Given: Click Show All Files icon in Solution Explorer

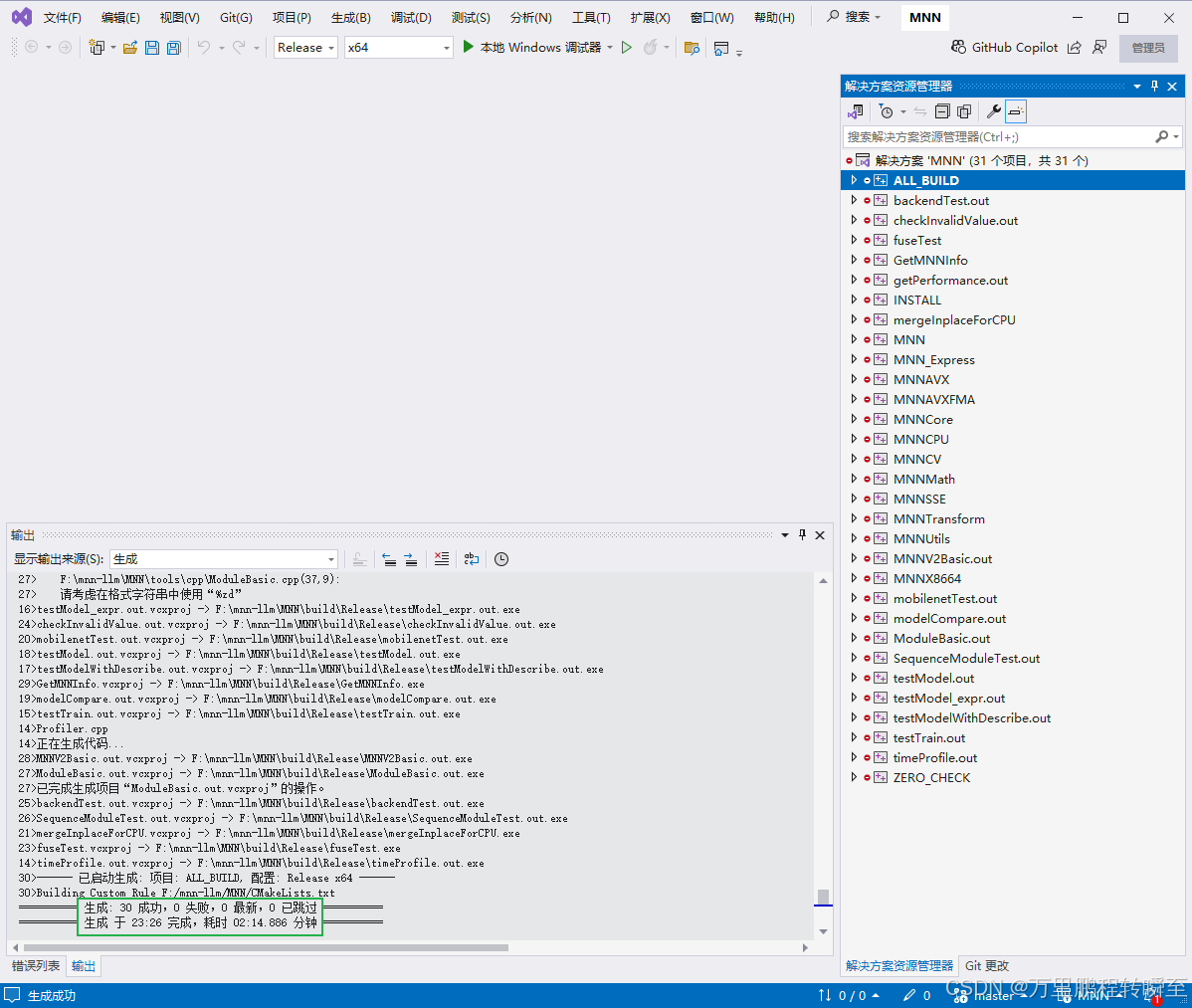Looking at the screenshot, I should pyautogui.click(x=965, y=111).
